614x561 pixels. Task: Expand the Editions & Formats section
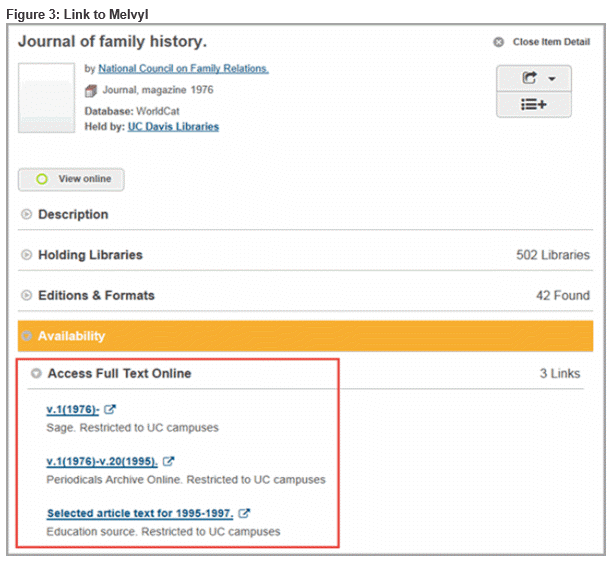(x=26, y=295)
